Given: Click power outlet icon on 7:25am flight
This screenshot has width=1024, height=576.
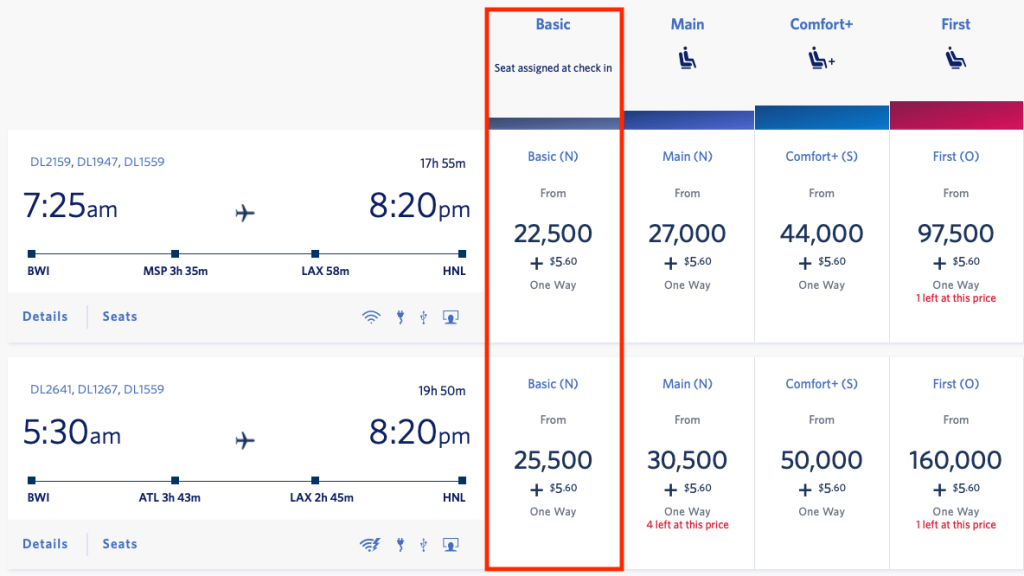Looking at the screenshot, I should click(x=399, y=318).
